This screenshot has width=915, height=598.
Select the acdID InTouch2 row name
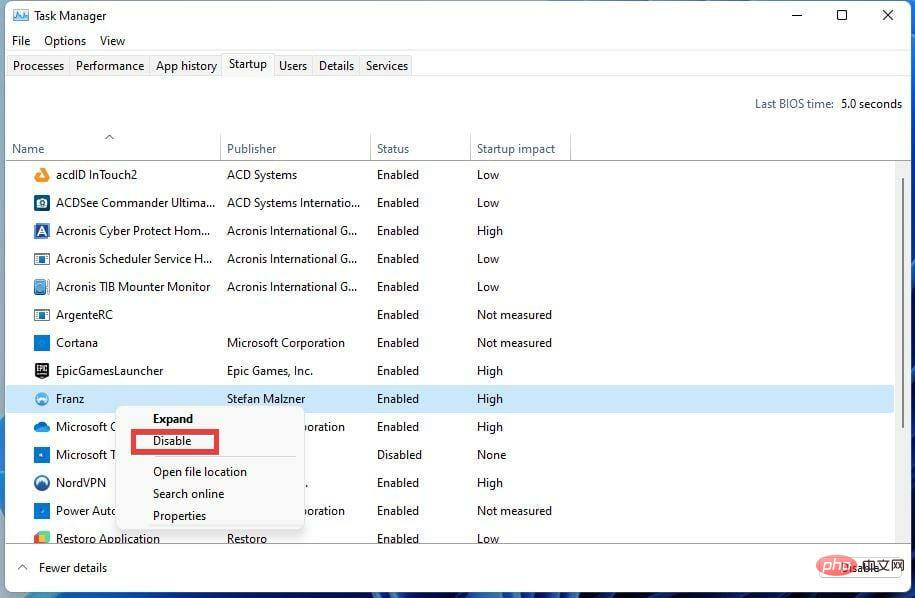pyautogui.click(x=96, y=175)
